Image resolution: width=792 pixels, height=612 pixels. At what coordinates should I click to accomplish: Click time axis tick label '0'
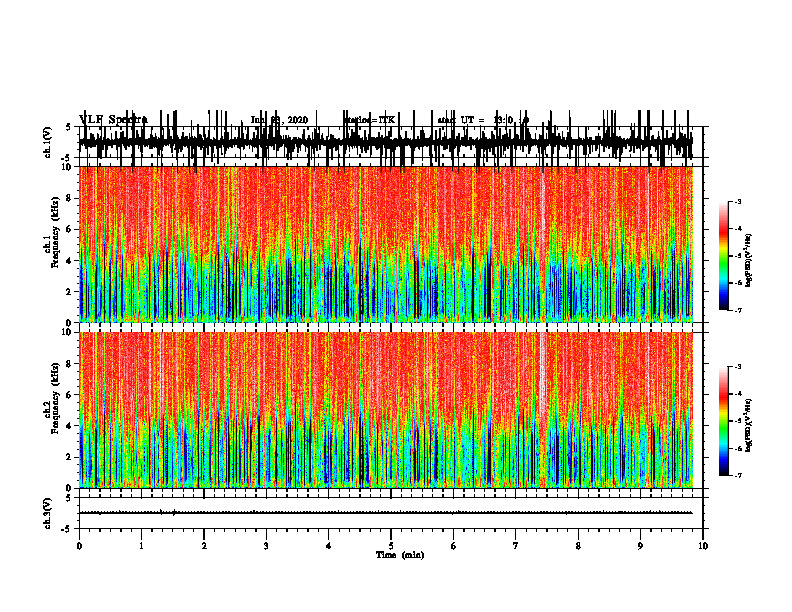click(x=79, y=546)
